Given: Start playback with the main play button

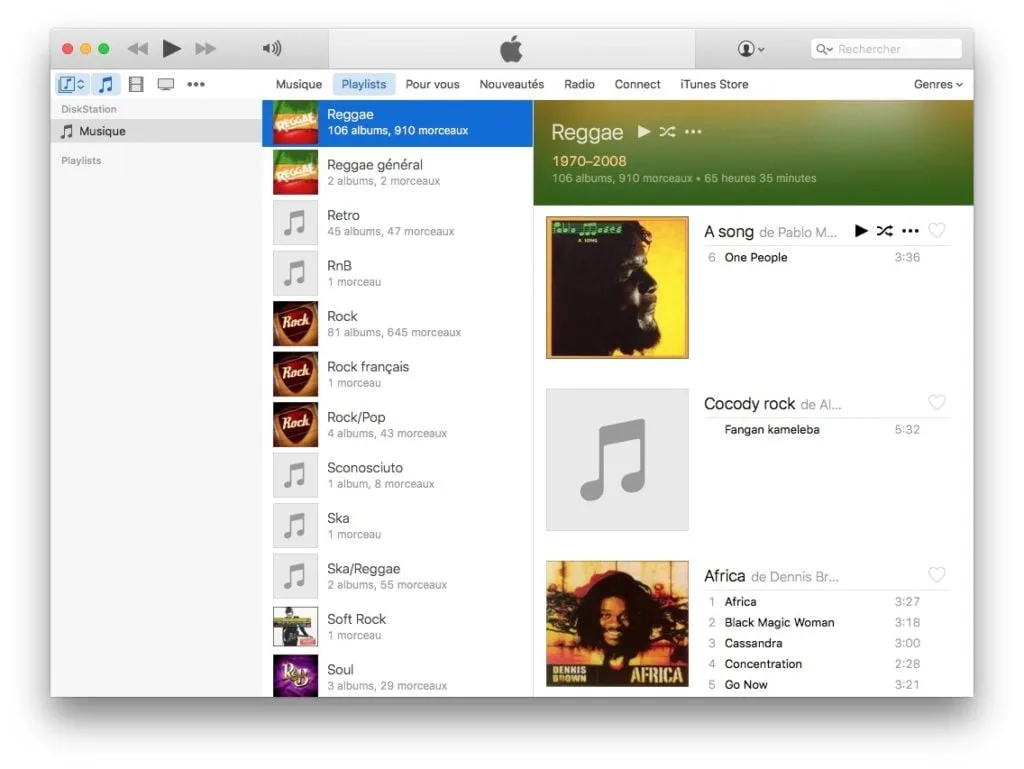Looking at the screenshot, I should pos(171,48).
